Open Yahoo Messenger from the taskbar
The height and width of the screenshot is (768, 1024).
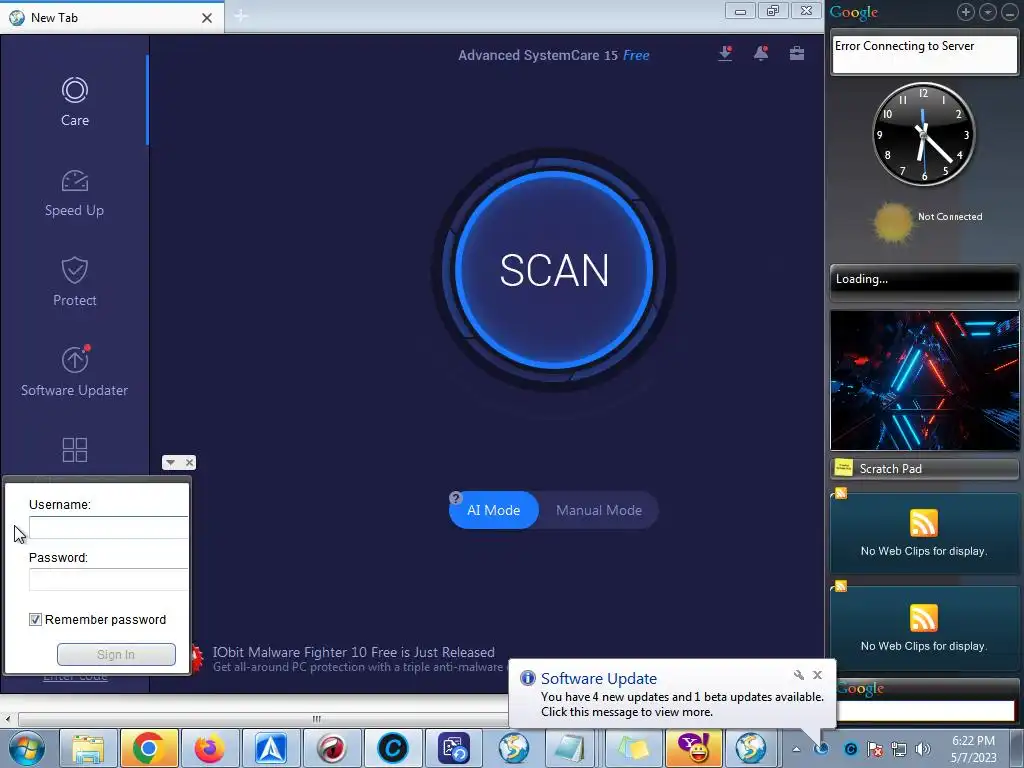click(694, 748)
